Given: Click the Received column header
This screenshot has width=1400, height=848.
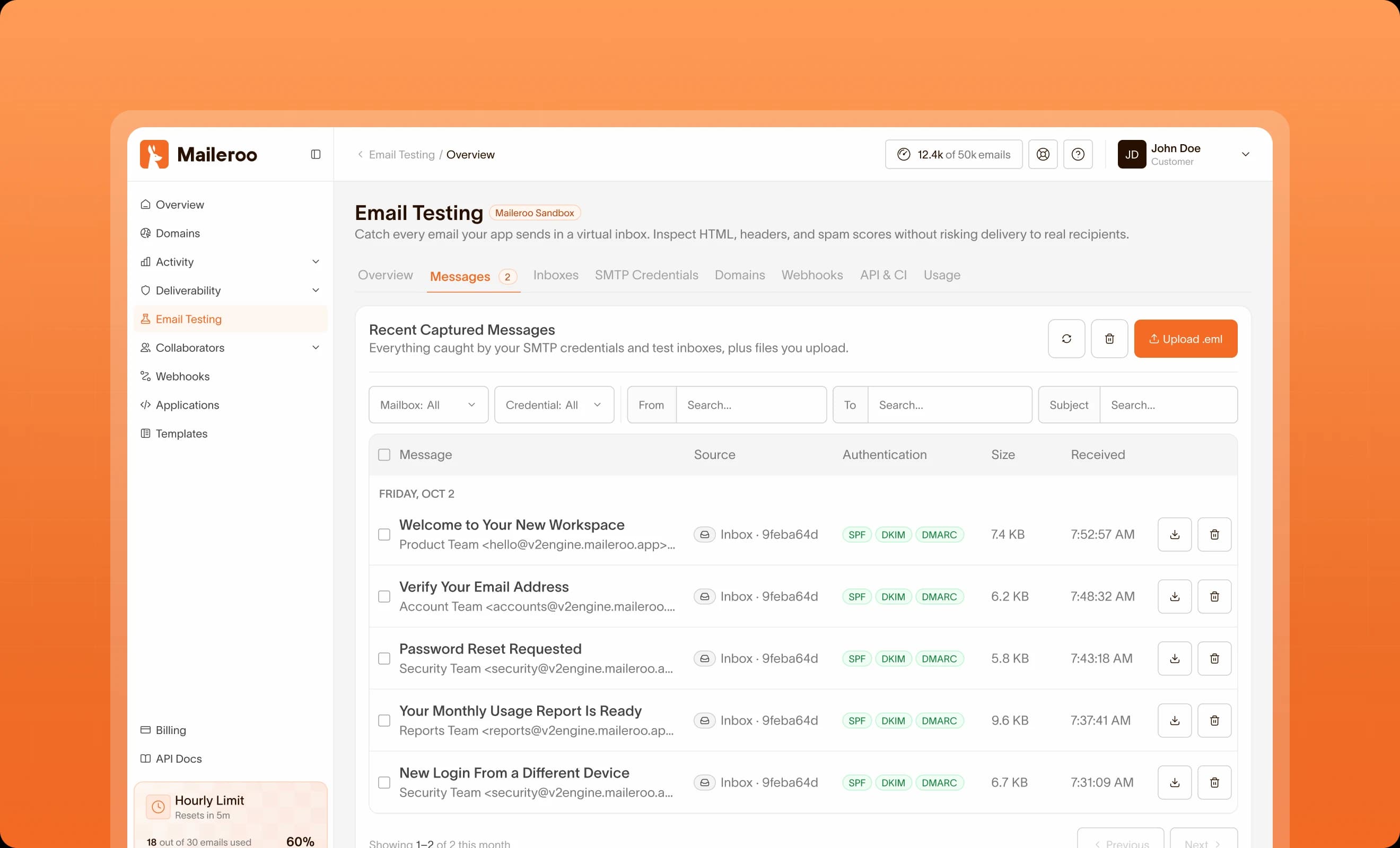Looking at the screenshot, I should [x=1097, y=454].
